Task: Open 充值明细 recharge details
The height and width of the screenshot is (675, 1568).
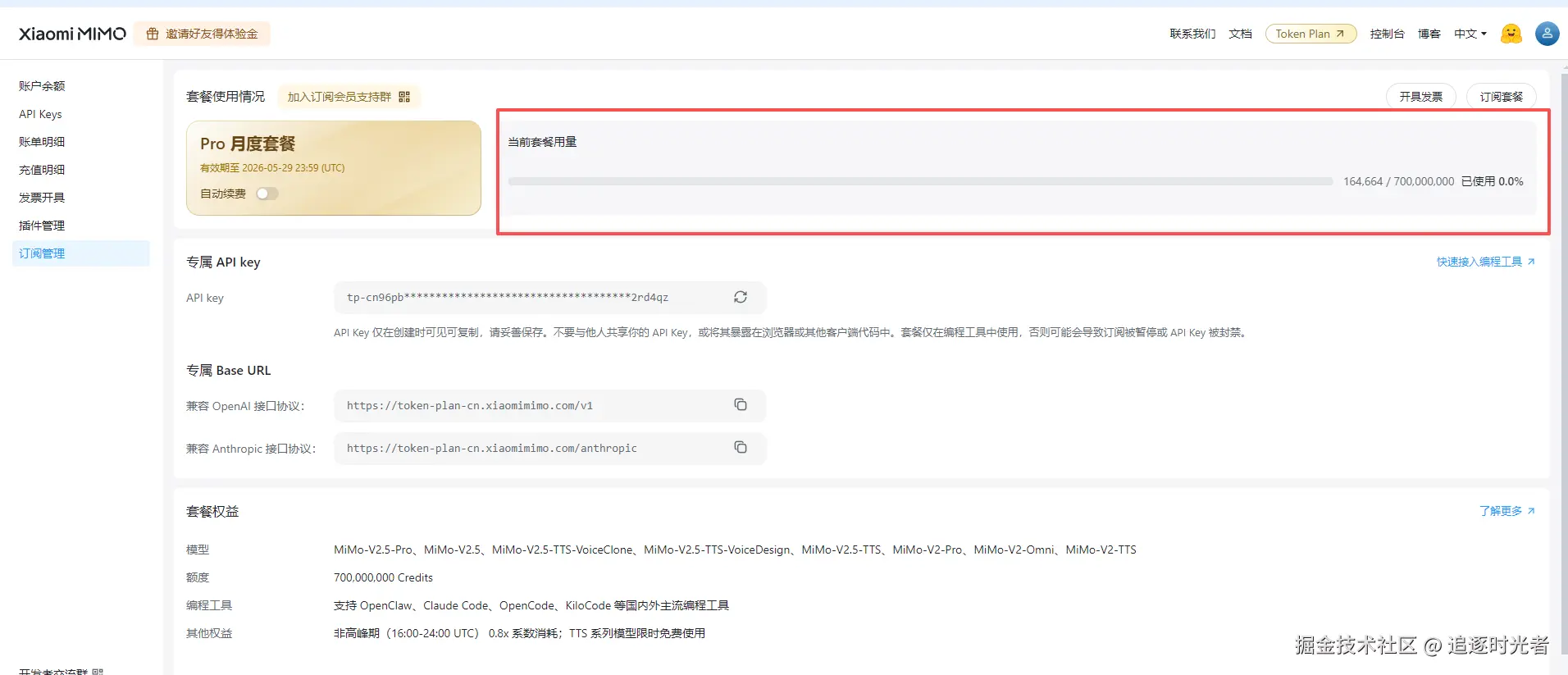Action: 42,170
